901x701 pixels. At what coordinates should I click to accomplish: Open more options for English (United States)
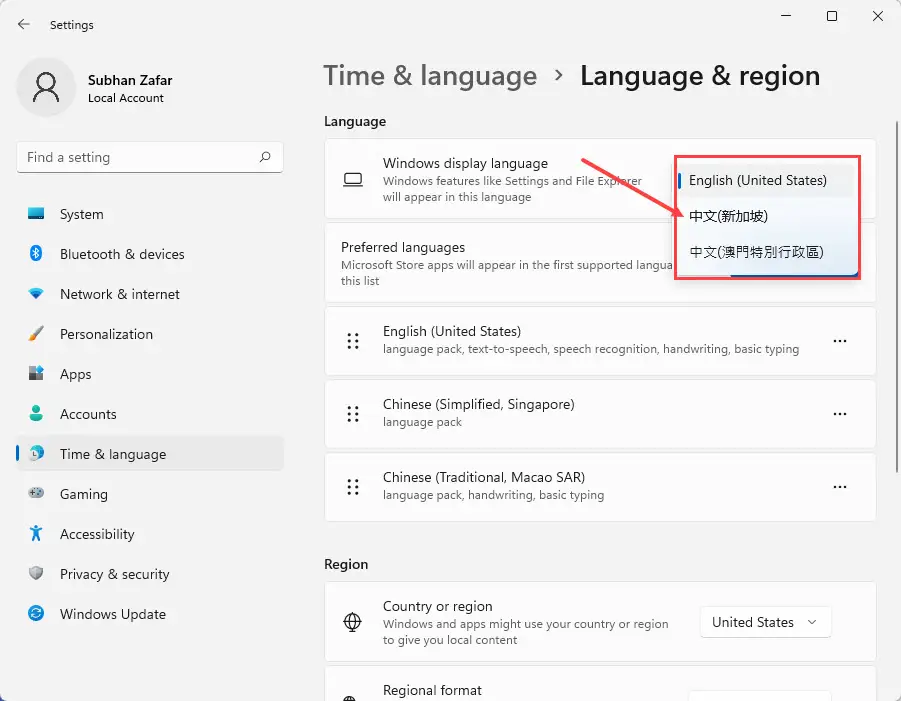coord(840,341)
